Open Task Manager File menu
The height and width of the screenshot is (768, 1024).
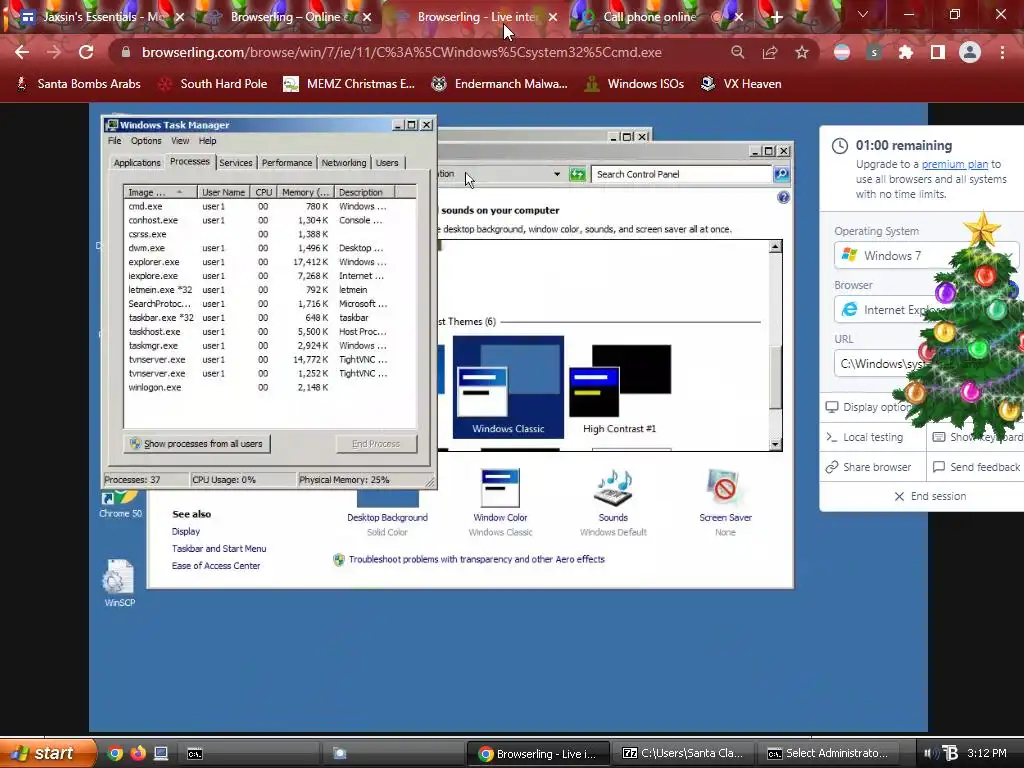(114, 140)
